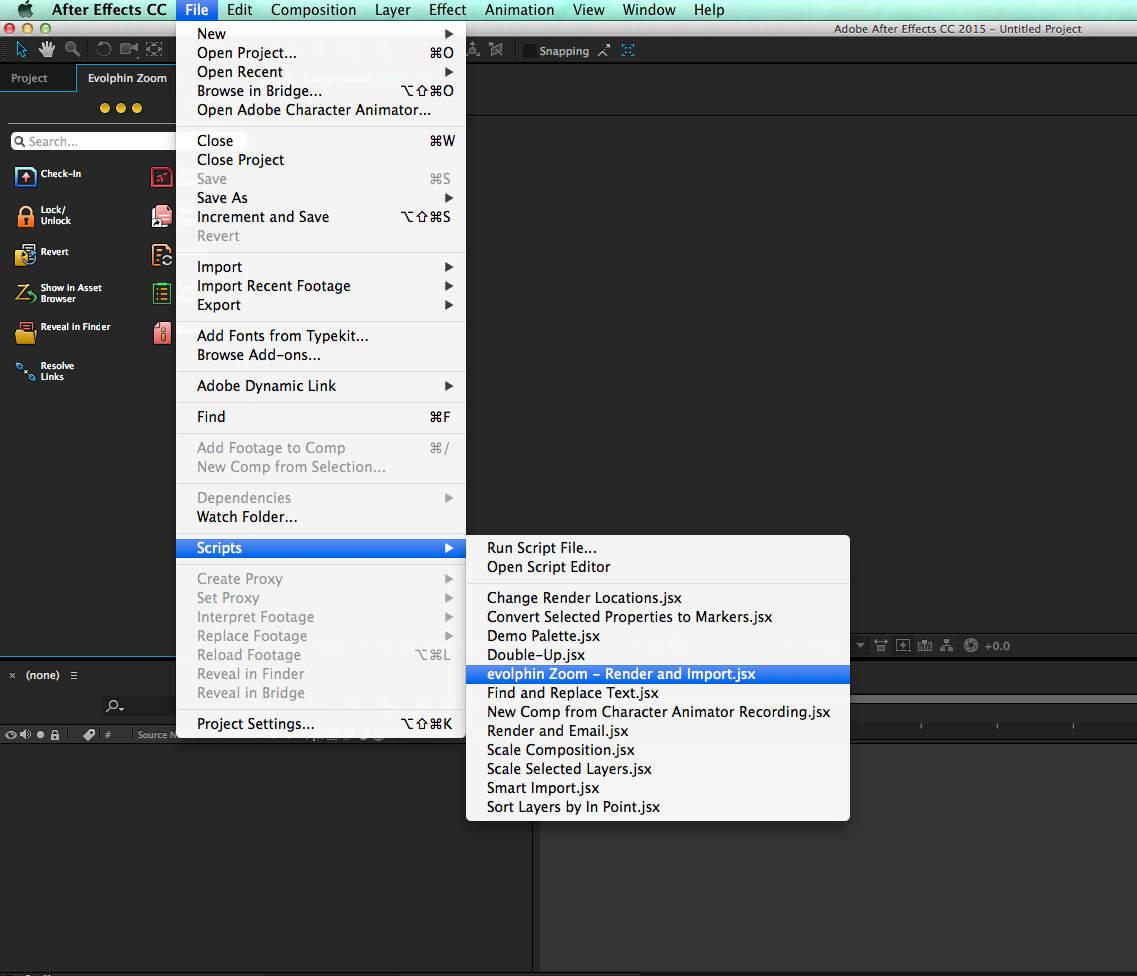Click the snap-to-edges extension icon beside Snapping

pyautogui.click(x=604, y=51)
